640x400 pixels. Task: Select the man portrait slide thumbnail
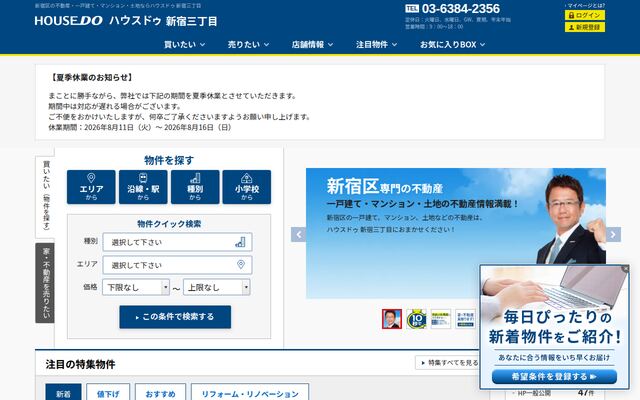point(392,319)
